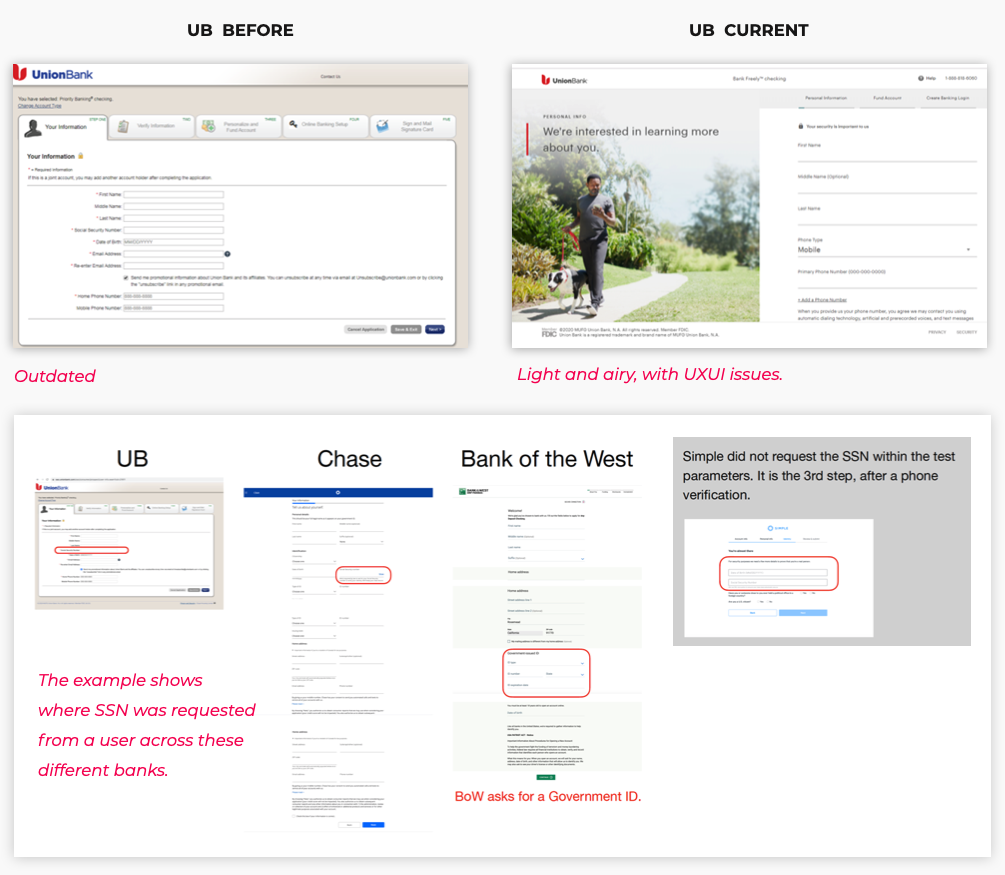Click the SECURITY footer link in UB Current

[967, 332]
